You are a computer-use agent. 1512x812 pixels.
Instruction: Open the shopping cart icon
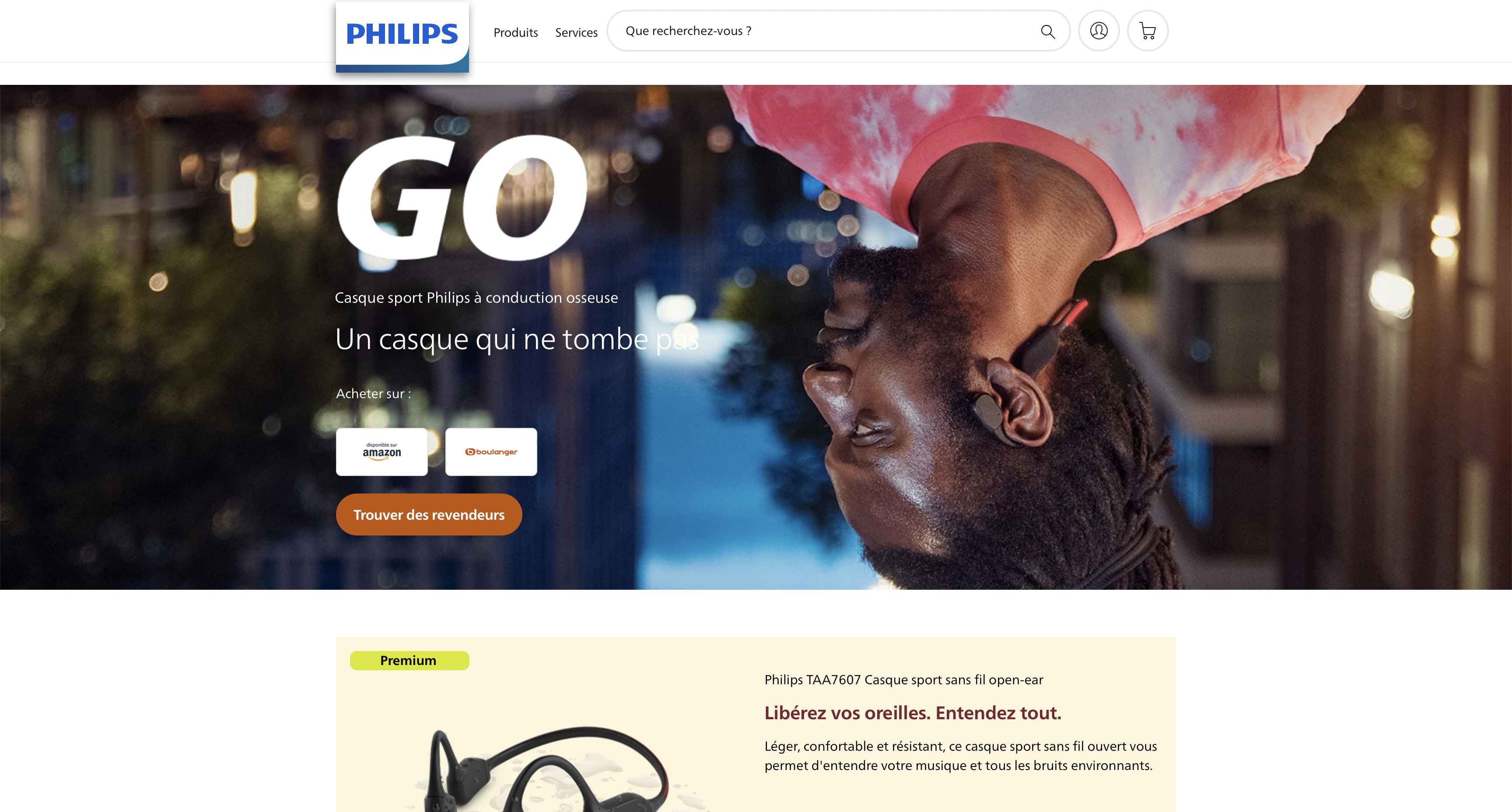[1148, 31]
